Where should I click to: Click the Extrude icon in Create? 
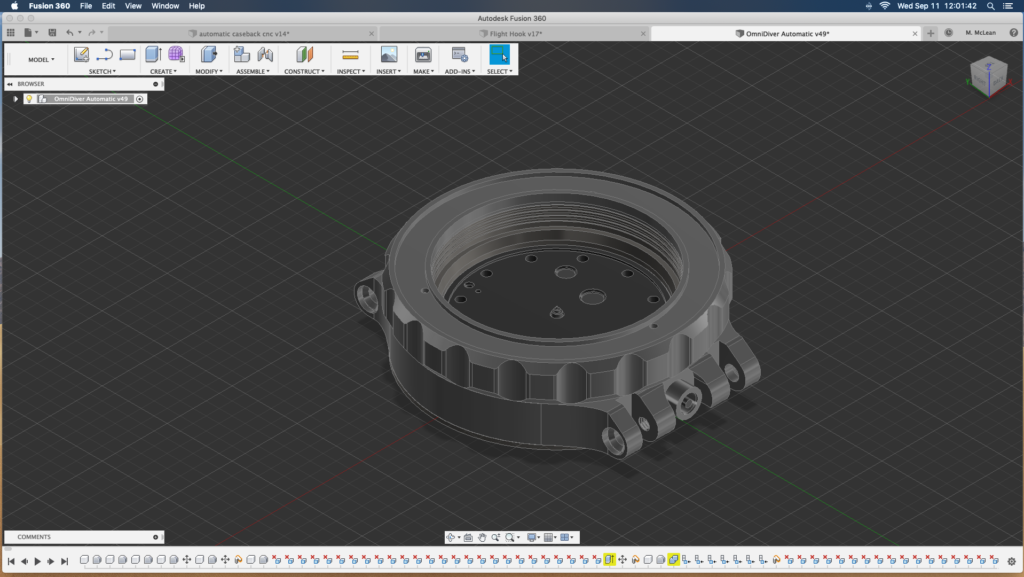click(153, 54)
